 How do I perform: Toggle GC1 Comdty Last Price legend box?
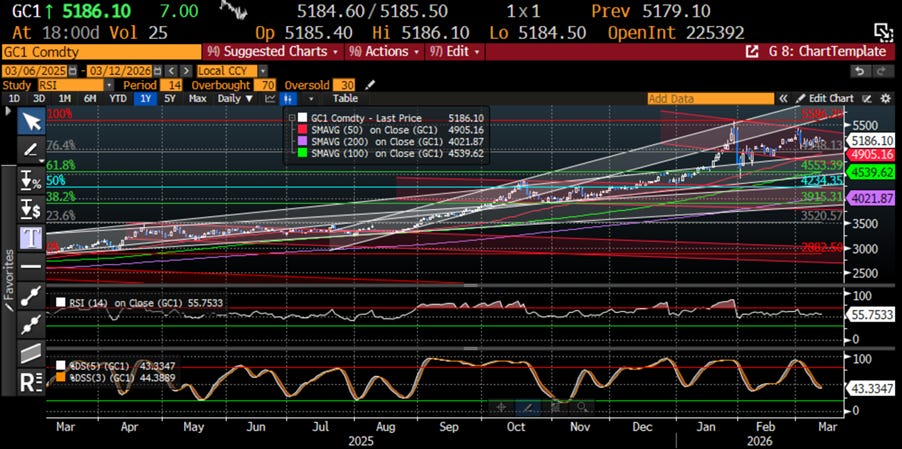point(303,117)
